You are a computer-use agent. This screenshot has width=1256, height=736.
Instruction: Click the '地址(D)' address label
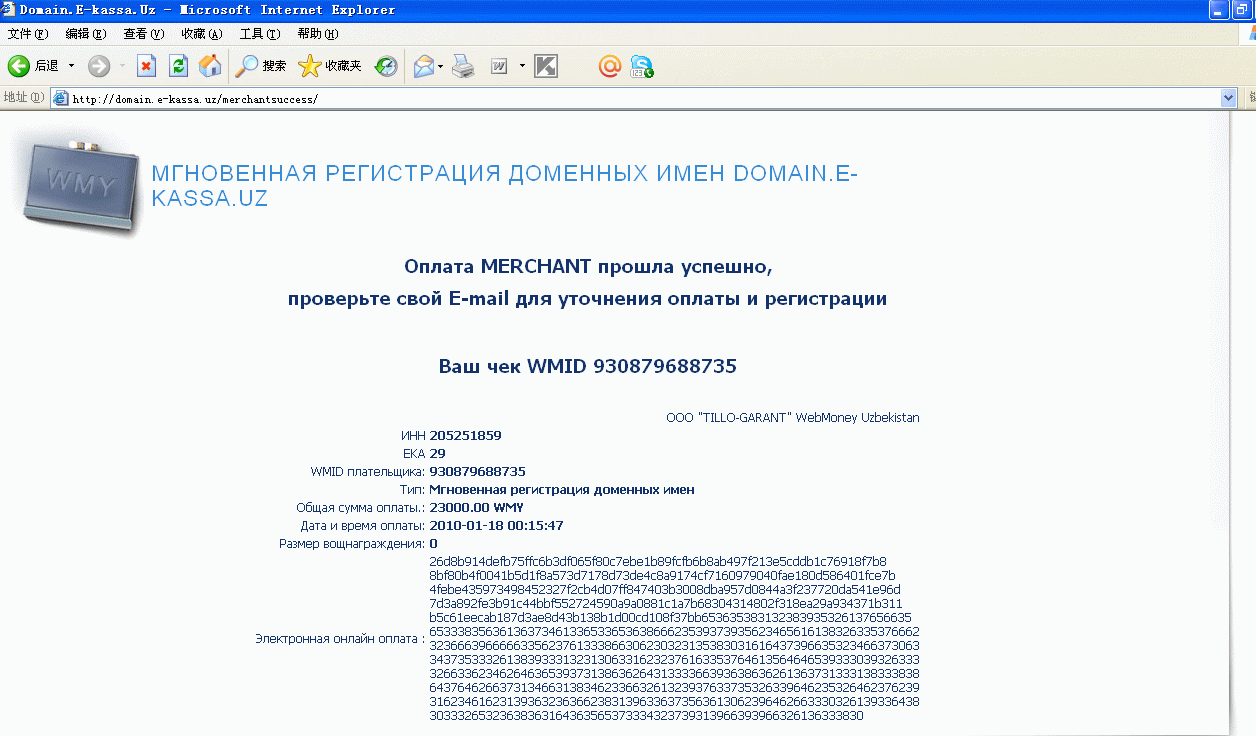coord(24,98)
